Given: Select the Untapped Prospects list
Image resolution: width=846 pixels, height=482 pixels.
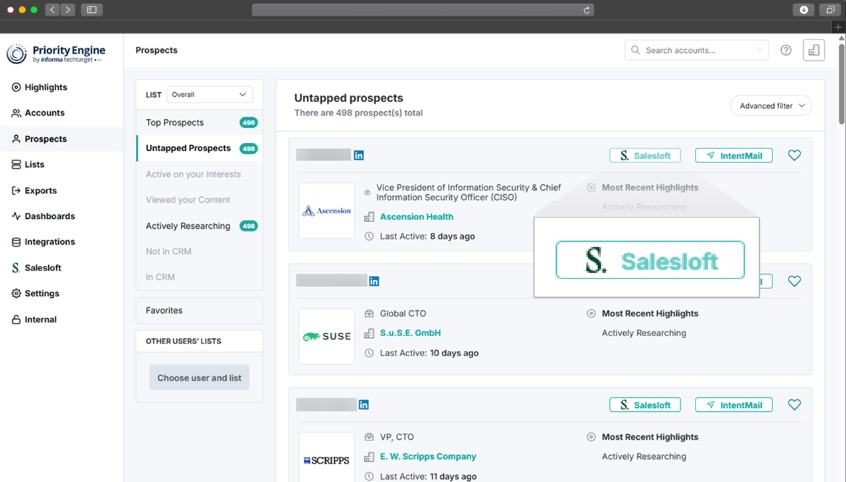Looking at the screenshot, I should tap(199, 148).
